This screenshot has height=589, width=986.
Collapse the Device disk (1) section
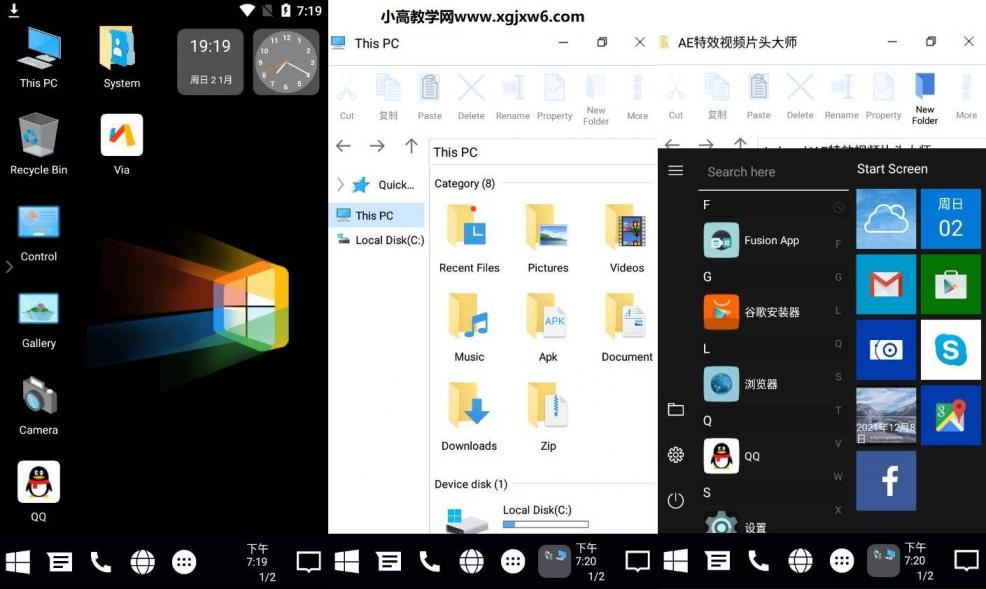tap(470, 483)
